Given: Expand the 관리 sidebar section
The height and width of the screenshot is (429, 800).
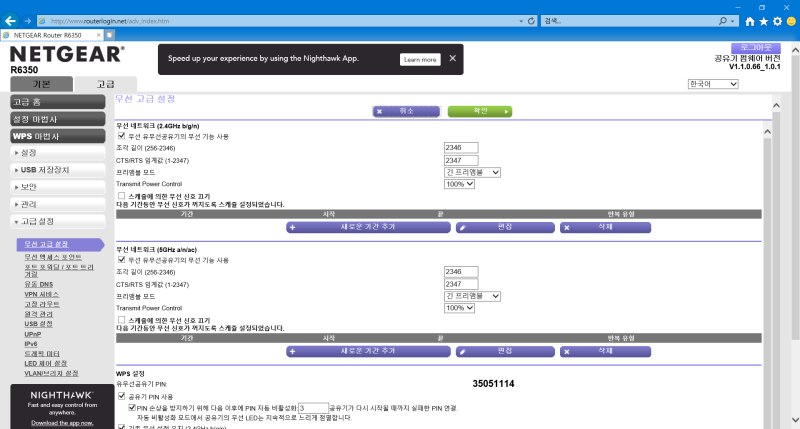Looking at the screenshot, I should (58, 204).
